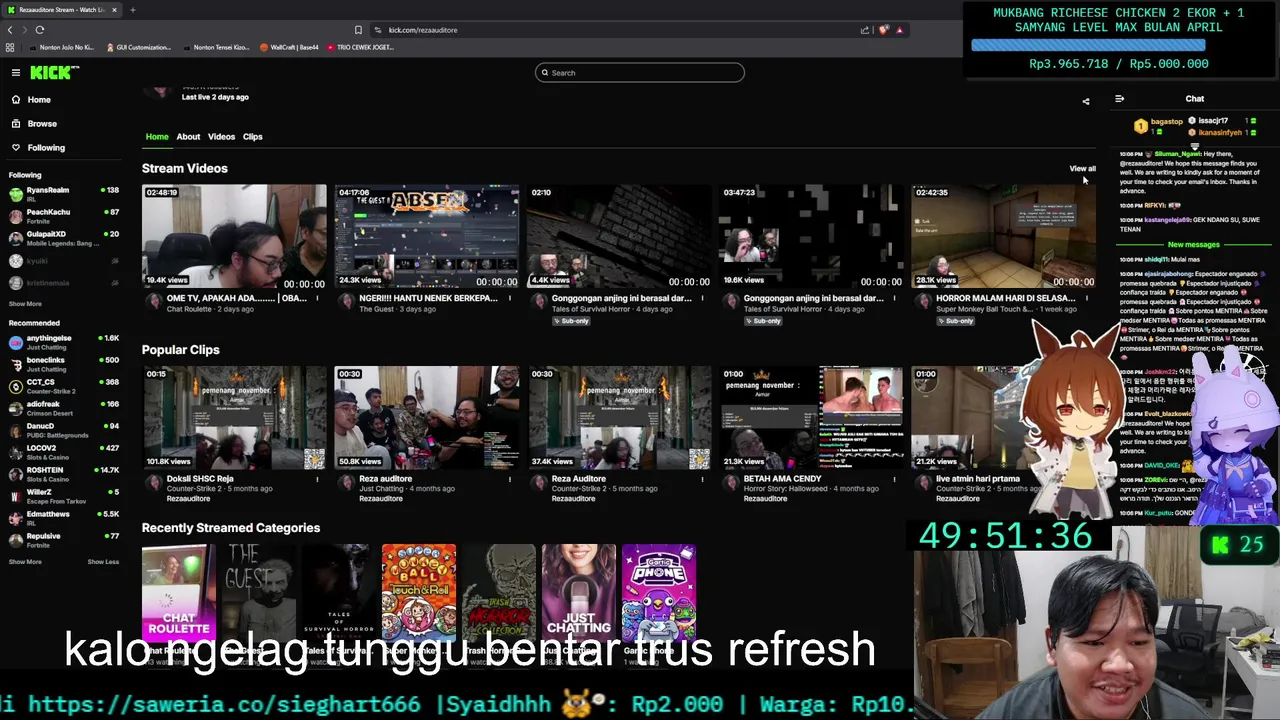
Task: Click View all for Stream Videos
Action: tap(1082, 169)
